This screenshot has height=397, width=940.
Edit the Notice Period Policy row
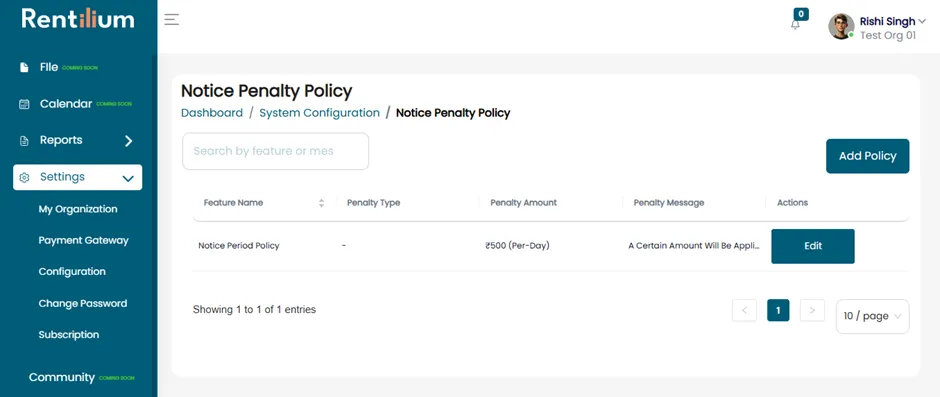pos(813,246)
